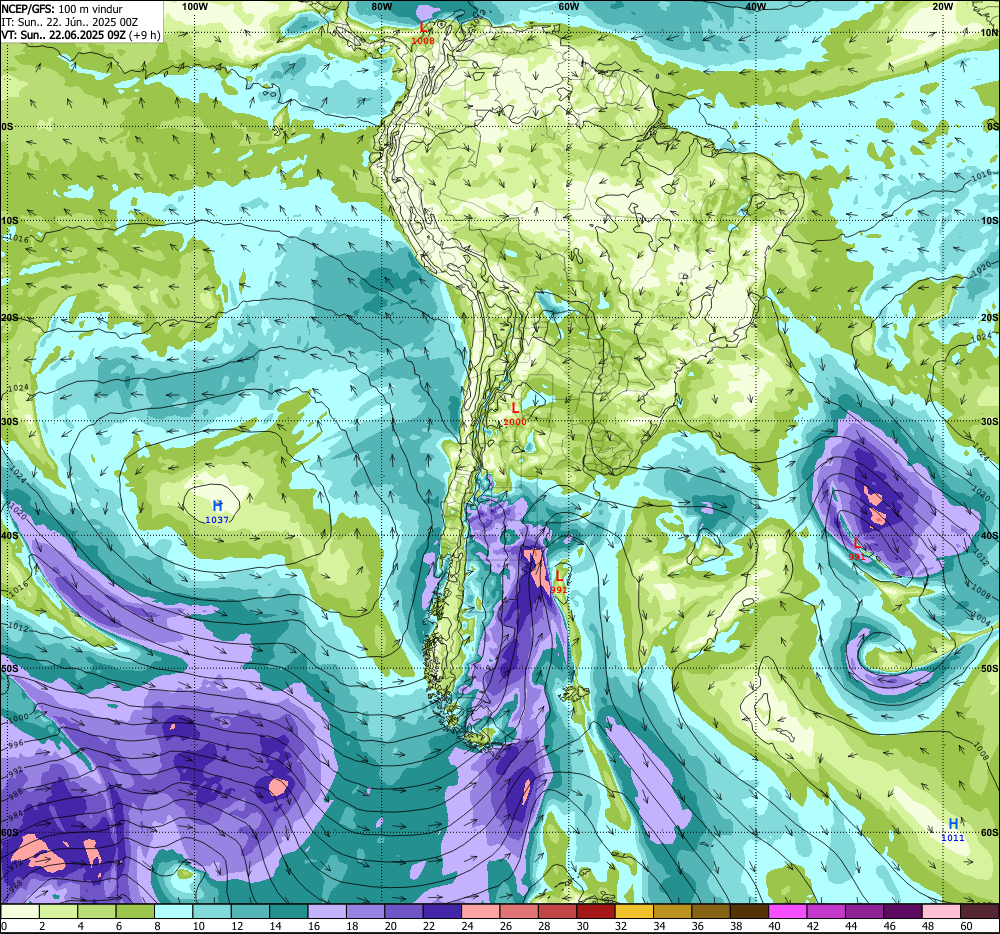The height and width of the screenshot is (934, 1000).
Task: Click the blue H marker labeled 1011
Action: (x=953, y=824)
